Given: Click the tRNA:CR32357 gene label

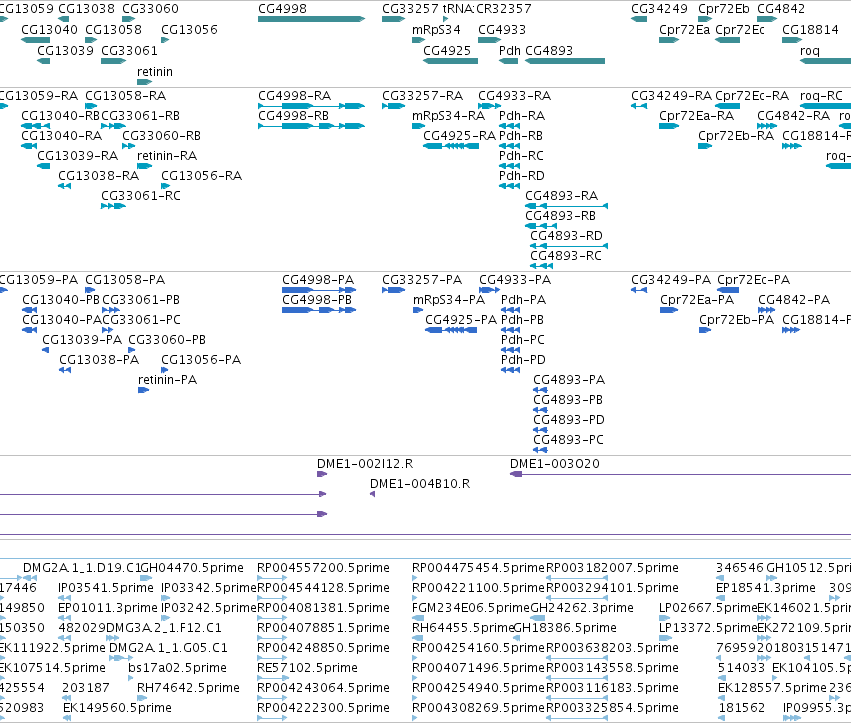Looking at the screenshot, I should click(x=487, y=9).
